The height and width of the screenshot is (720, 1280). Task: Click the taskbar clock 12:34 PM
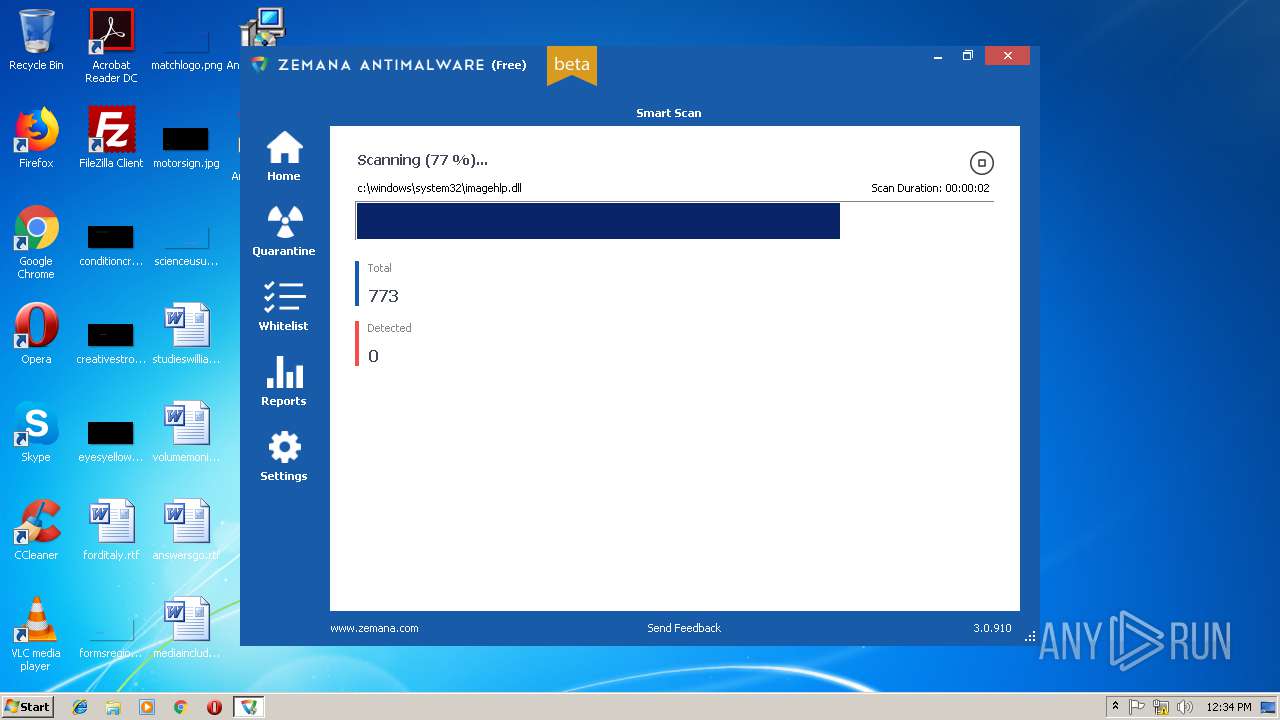click(x=1229, y=707)
